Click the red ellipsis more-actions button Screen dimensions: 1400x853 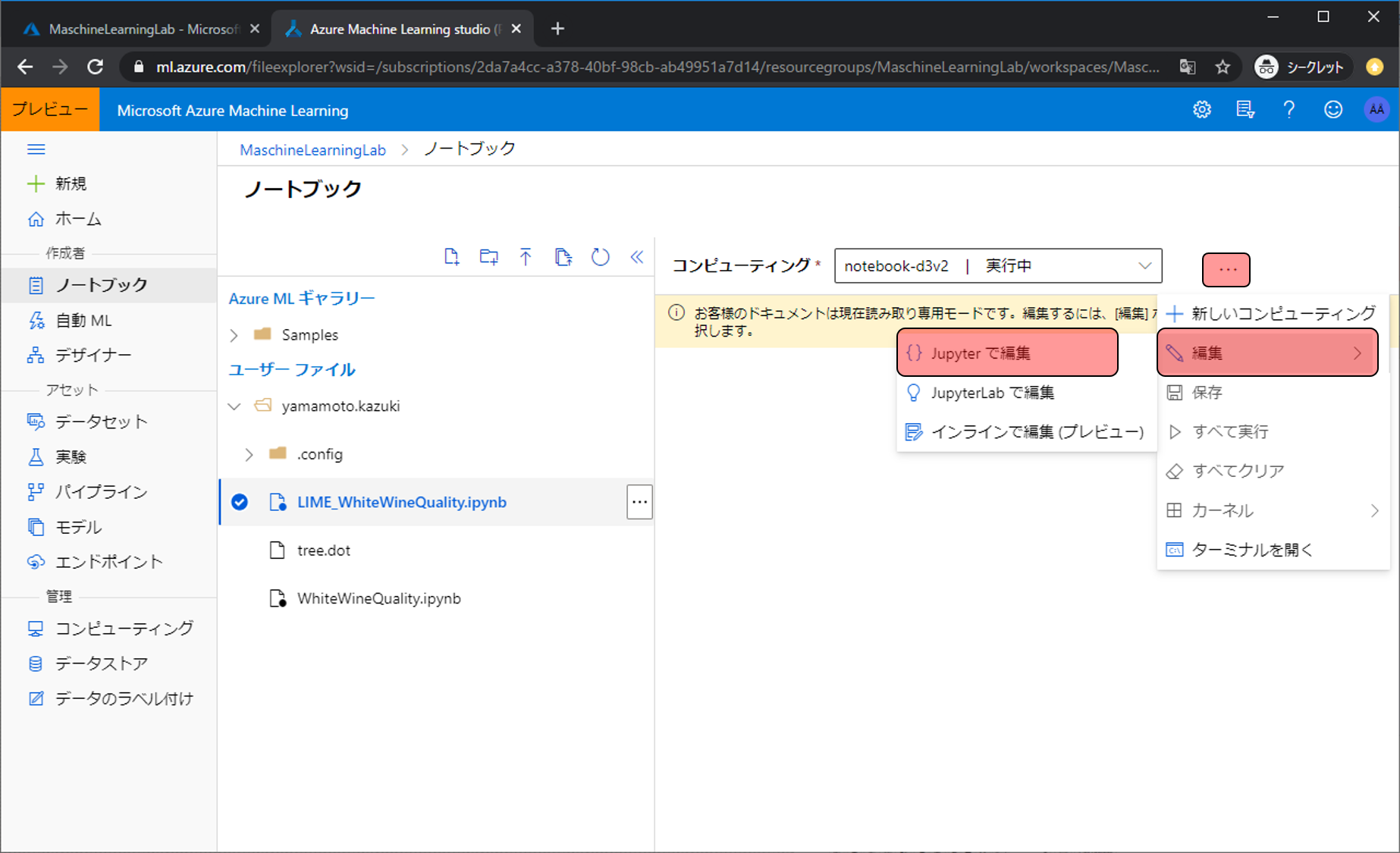tap(1226, 269)
